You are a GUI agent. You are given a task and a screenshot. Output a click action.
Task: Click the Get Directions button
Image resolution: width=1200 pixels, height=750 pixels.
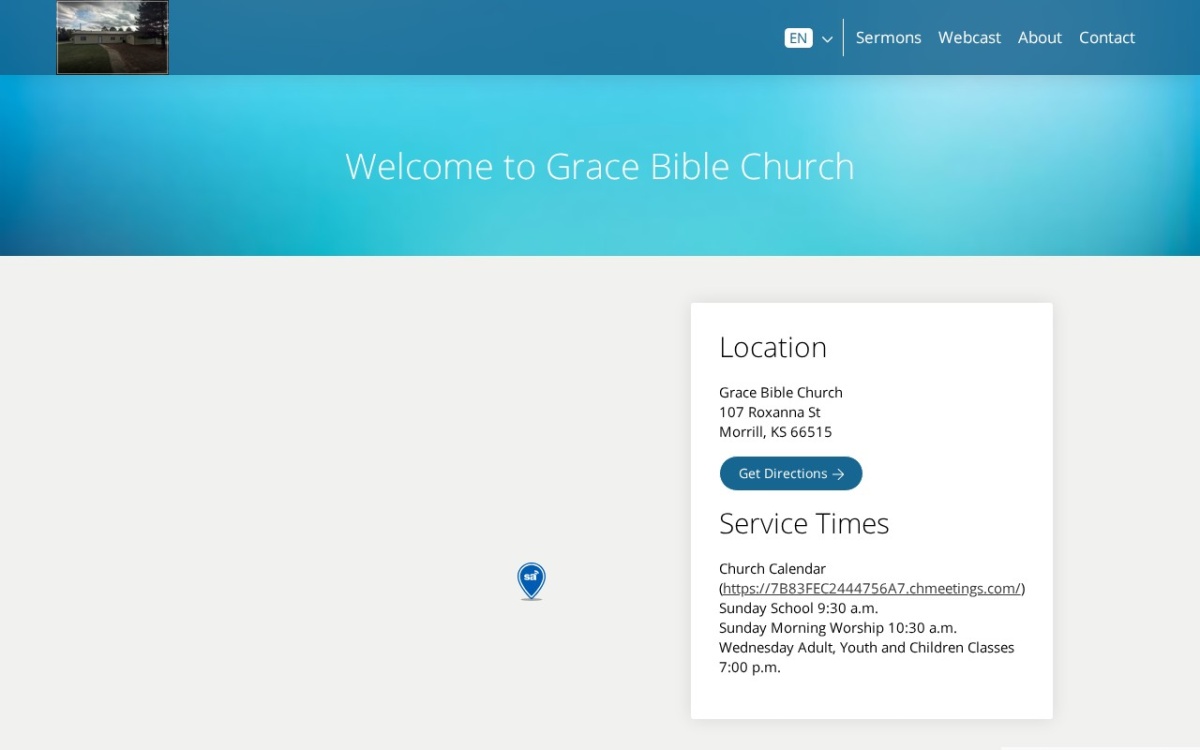pos(791,474)
